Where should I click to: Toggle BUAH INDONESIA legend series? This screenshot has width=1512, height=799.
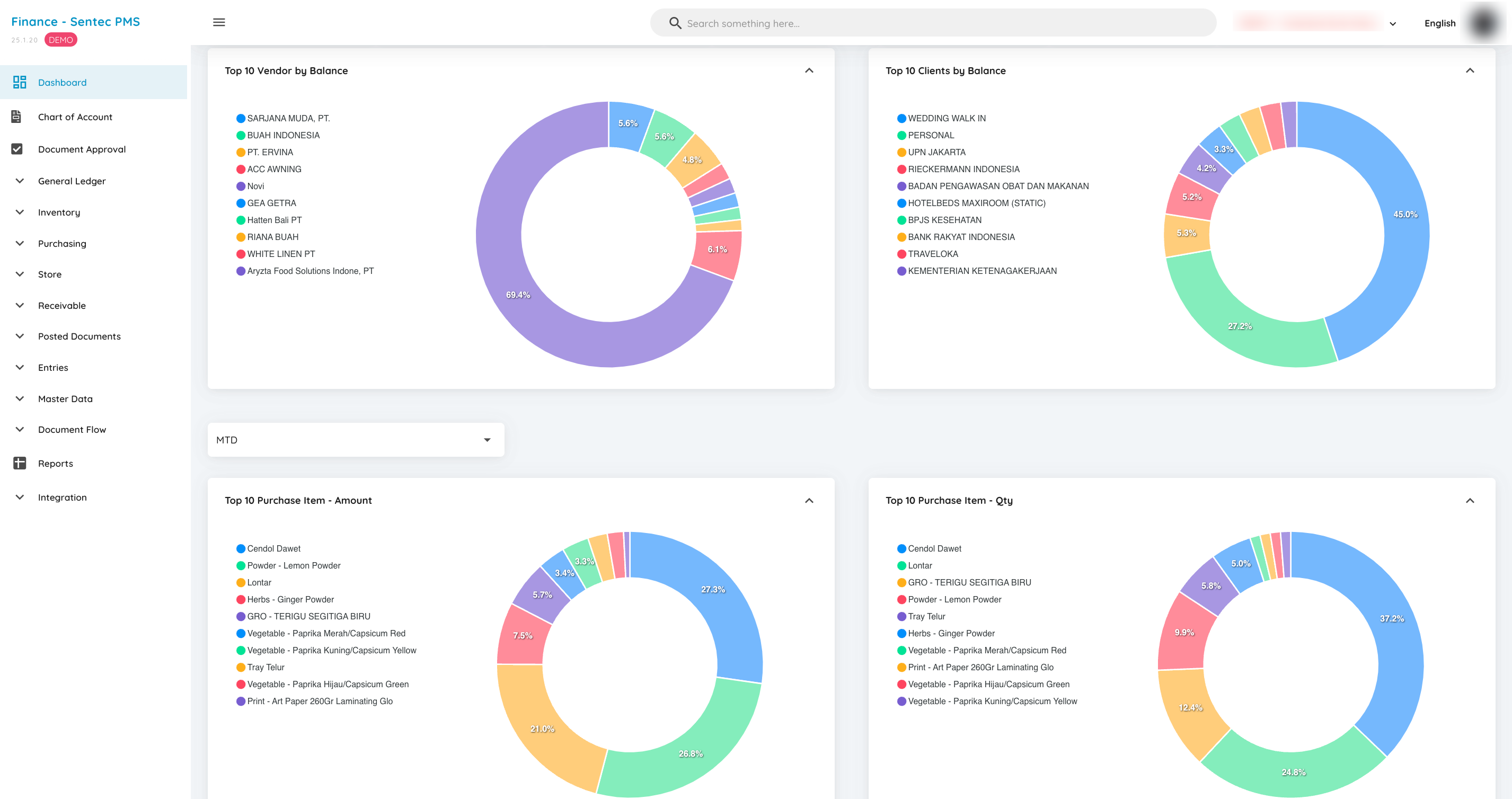278,136
